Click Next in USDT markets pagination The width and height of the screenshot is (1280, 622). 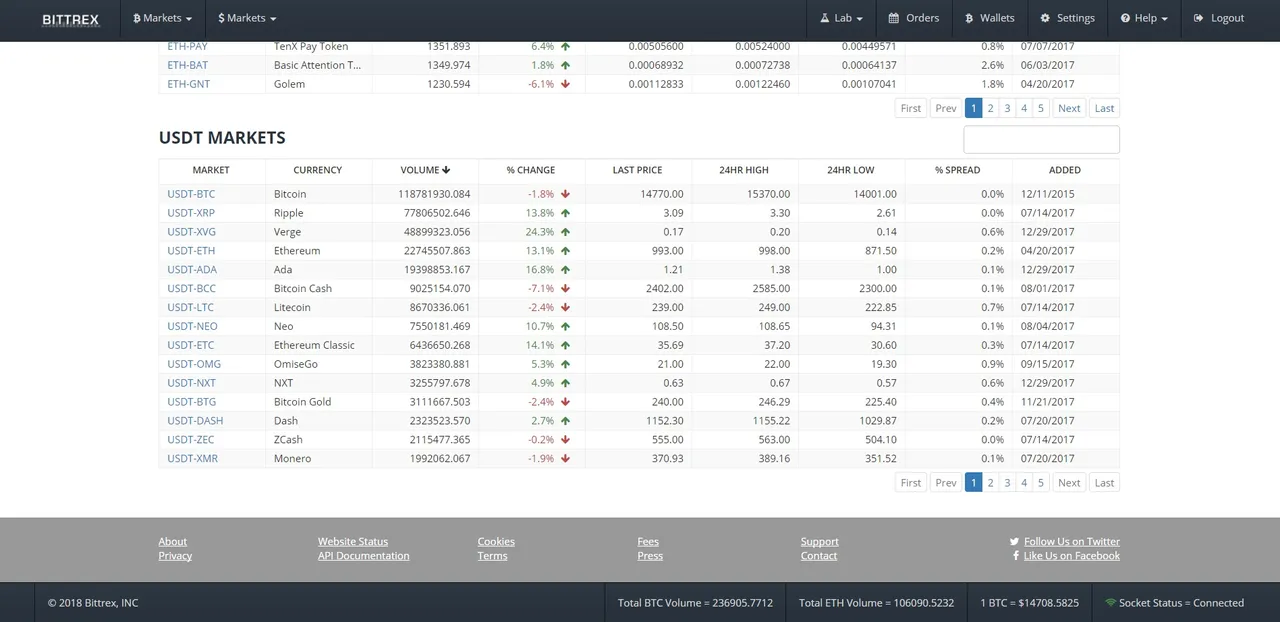(x=1069, y=483)
